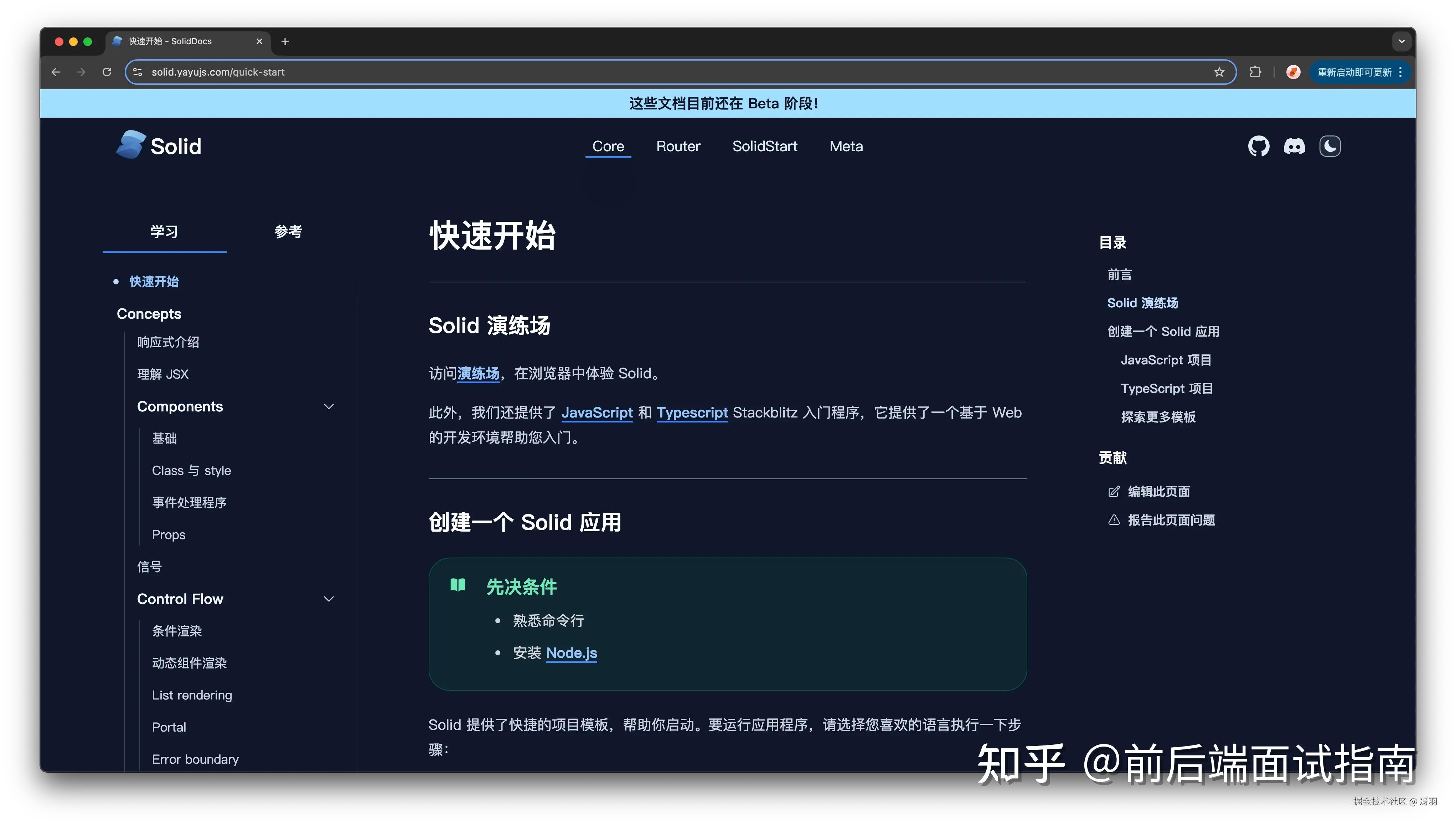Screen dimensions: 1456x825
Task: Open Solid's GitHub repository icon
Action: [x=1260, y=146]
